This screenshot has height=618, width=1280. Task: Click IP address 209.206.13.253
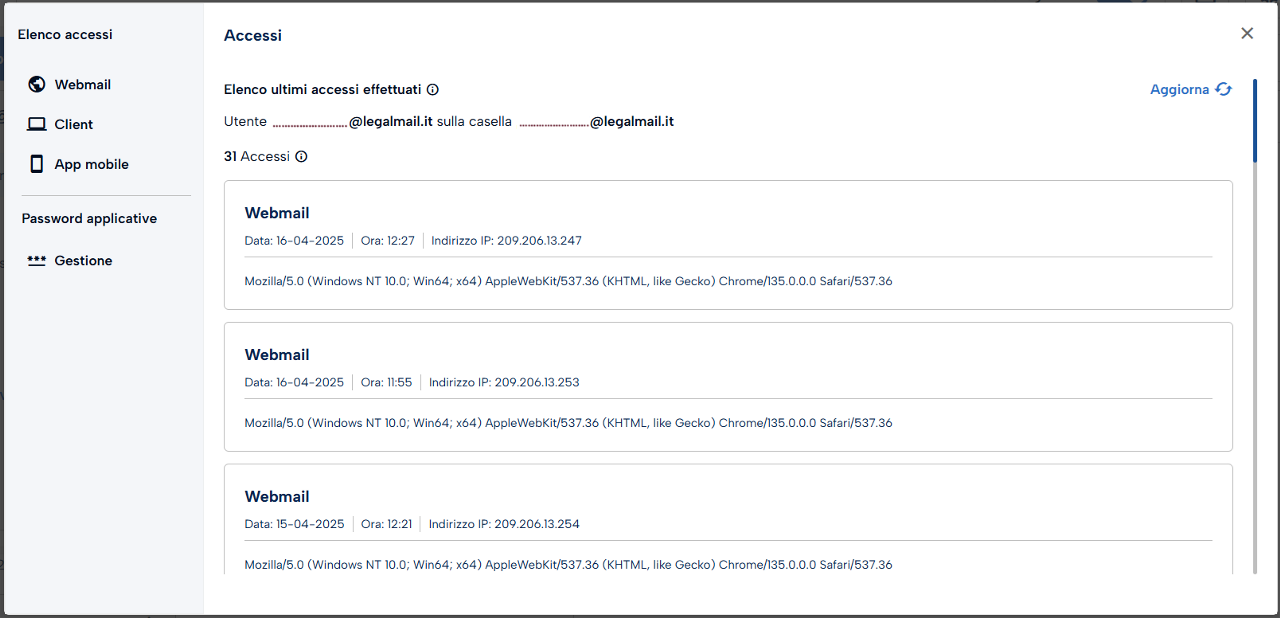pos(537,382)
